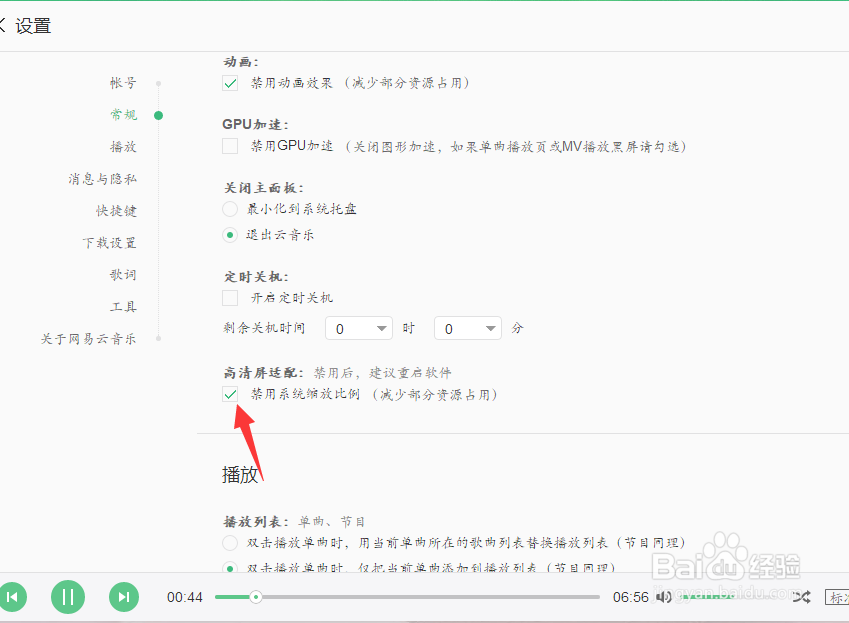
Task: Open 快捷键 settings section
Action: point(116,211)
